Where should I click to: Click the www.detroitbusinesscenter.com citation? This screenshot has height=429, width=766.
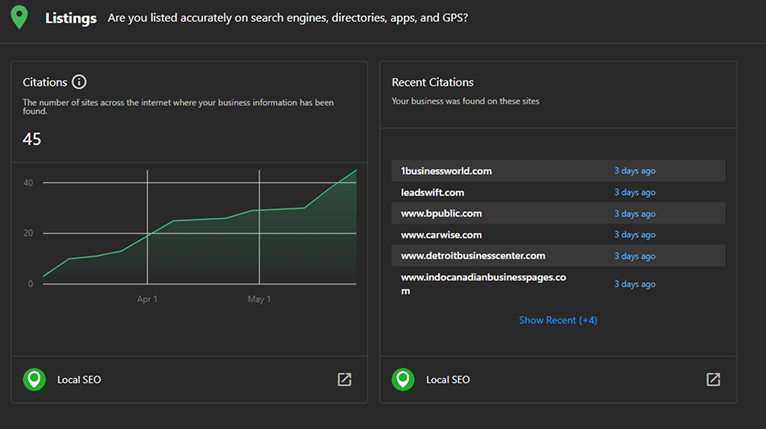pos(473,256)
